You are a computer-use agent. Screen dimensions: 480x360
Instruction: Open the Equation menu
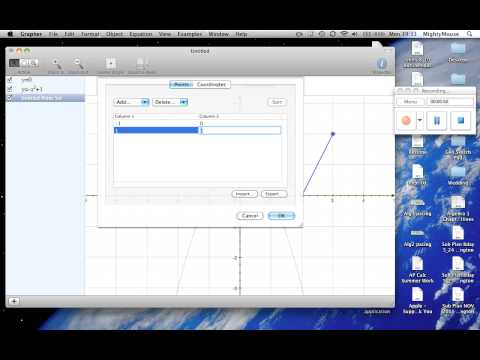click(x=141, y=34)
